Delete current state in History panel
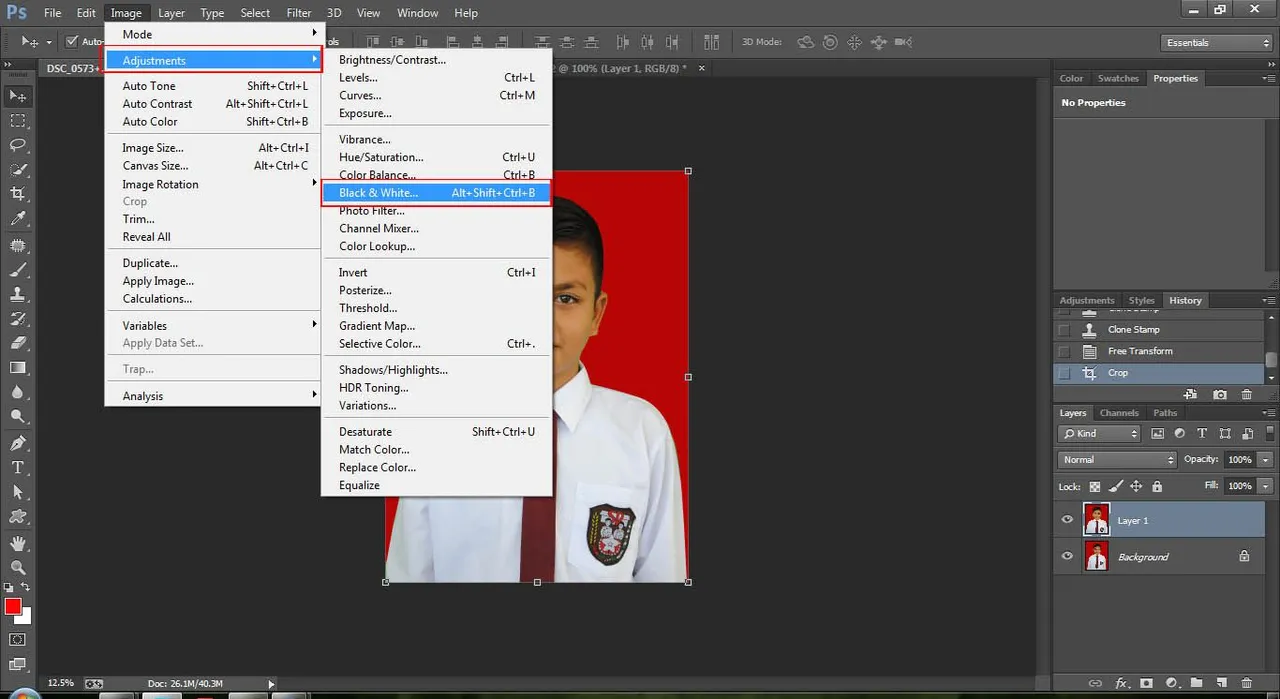Image resolution: width=1280 pixels, height=699 pixels. [x=1246, y=395]
